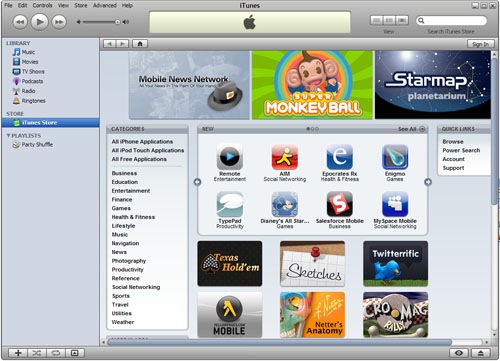
Task: Click the eject disc button
Action: 480,353
